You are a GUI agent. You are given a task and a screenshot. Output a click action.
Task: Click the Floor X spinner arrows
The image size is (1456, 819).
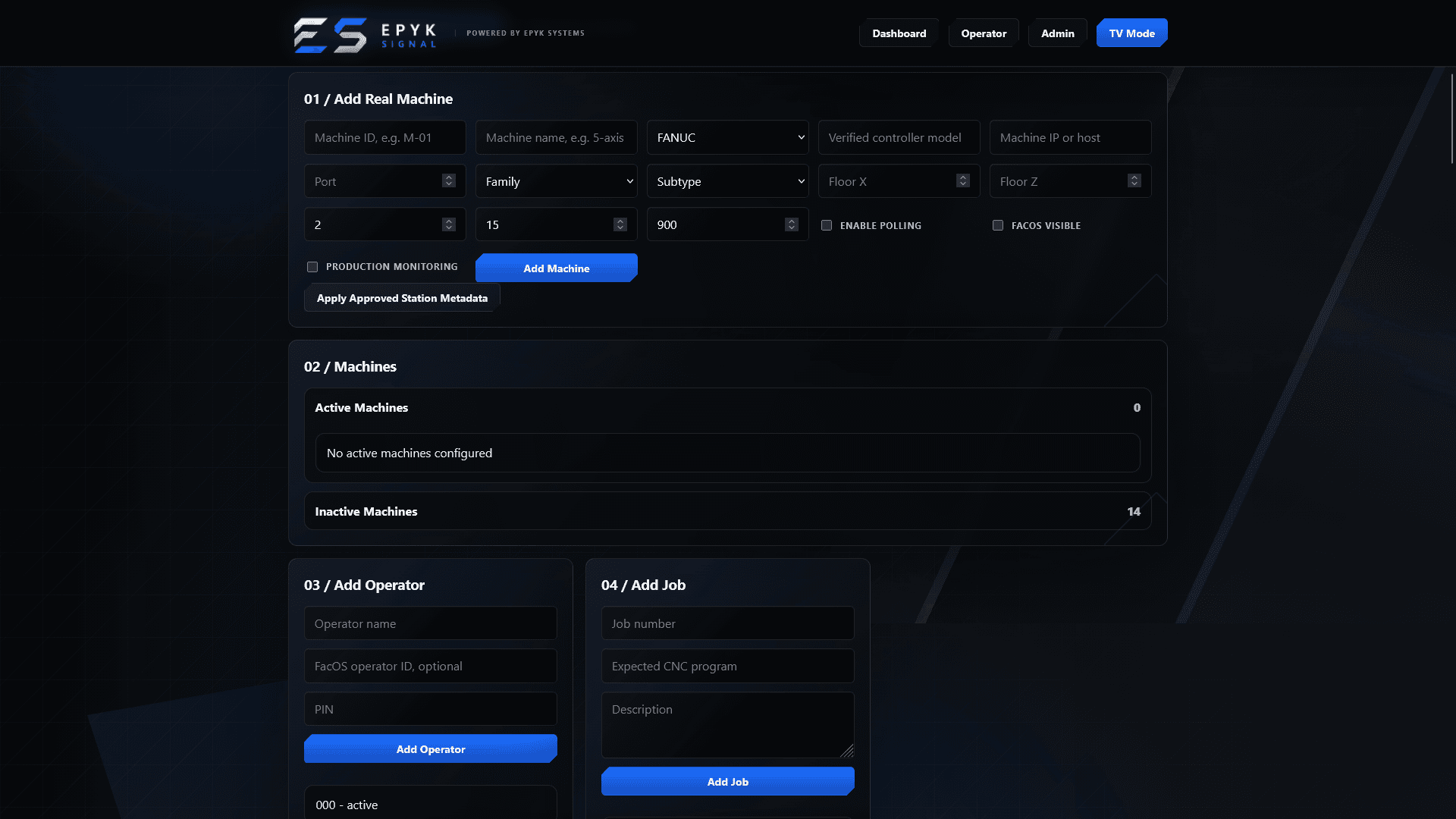[x=963, y=180]
